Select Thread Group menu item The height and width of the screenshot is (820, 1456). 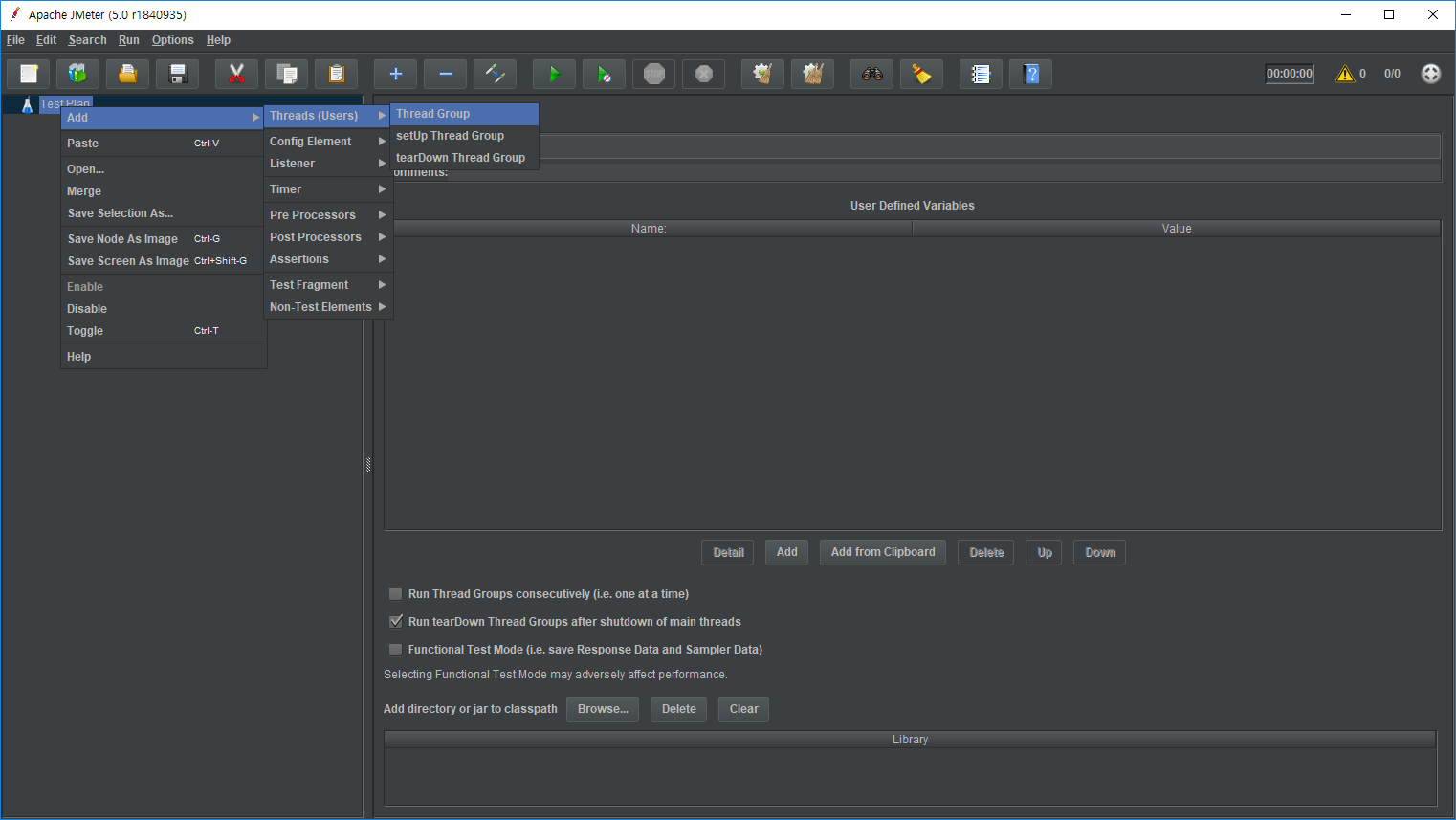(x=464, y=114)
